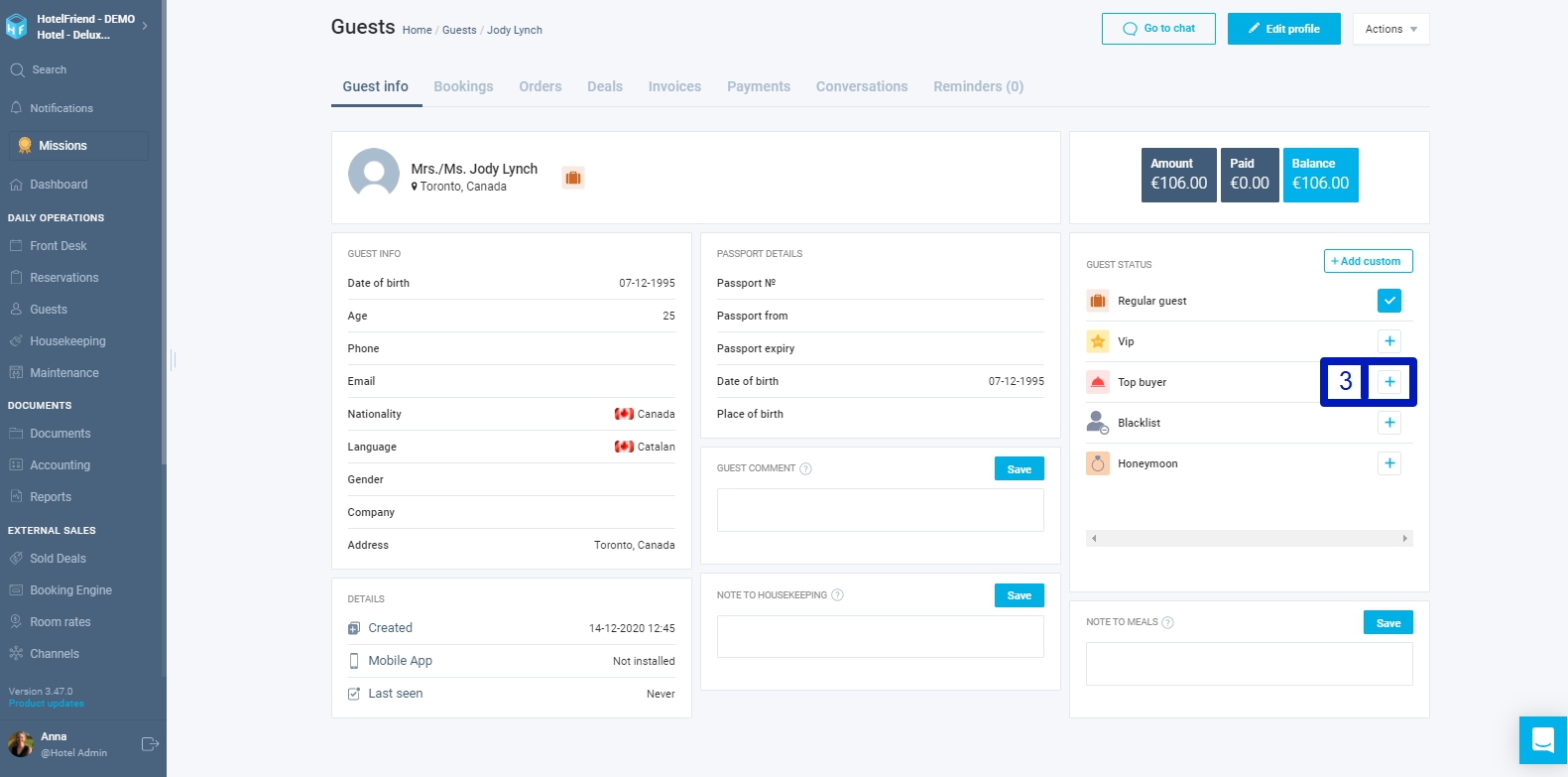Click the Search icon in sidebar
1568x777 pixels.
tap(17, 69)
